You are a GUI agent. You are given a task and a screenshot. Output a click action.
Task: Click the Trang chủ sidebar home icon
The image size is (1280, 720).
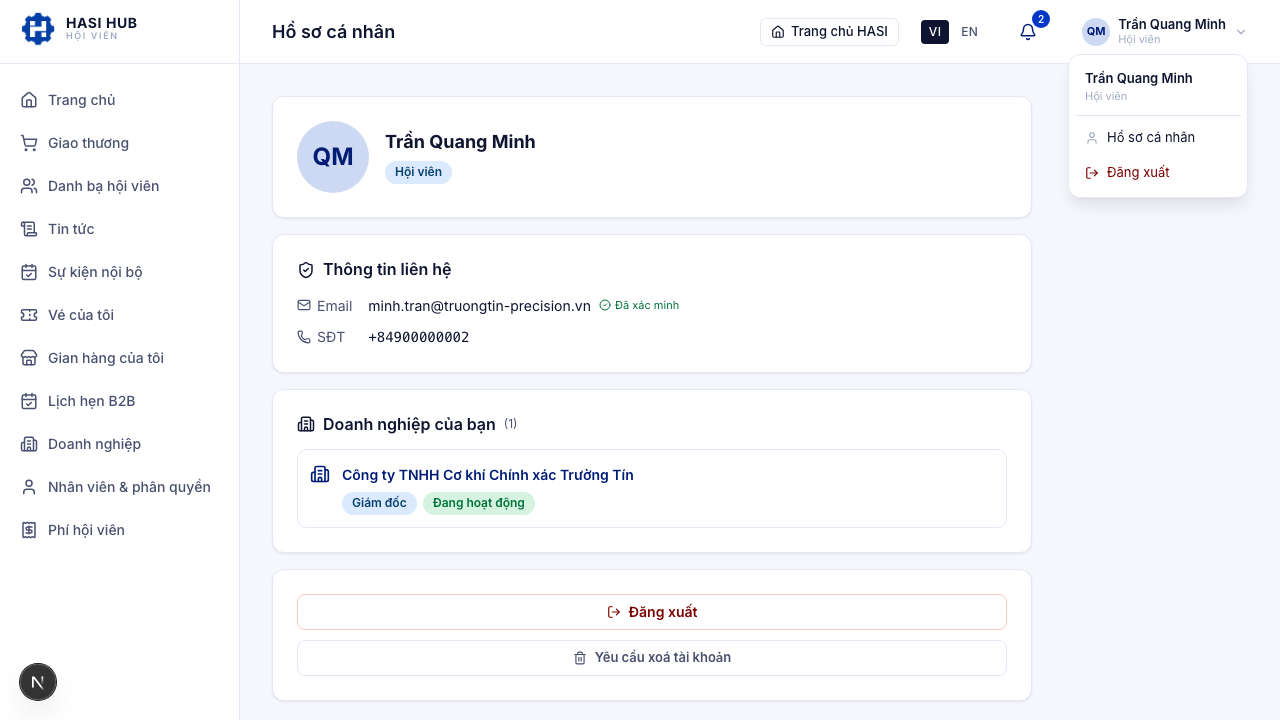click(29, 100)
